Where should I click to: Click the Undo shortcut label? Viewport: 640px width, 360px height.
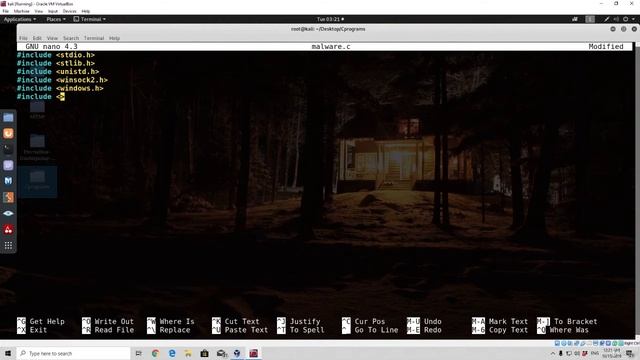(433, 322)
